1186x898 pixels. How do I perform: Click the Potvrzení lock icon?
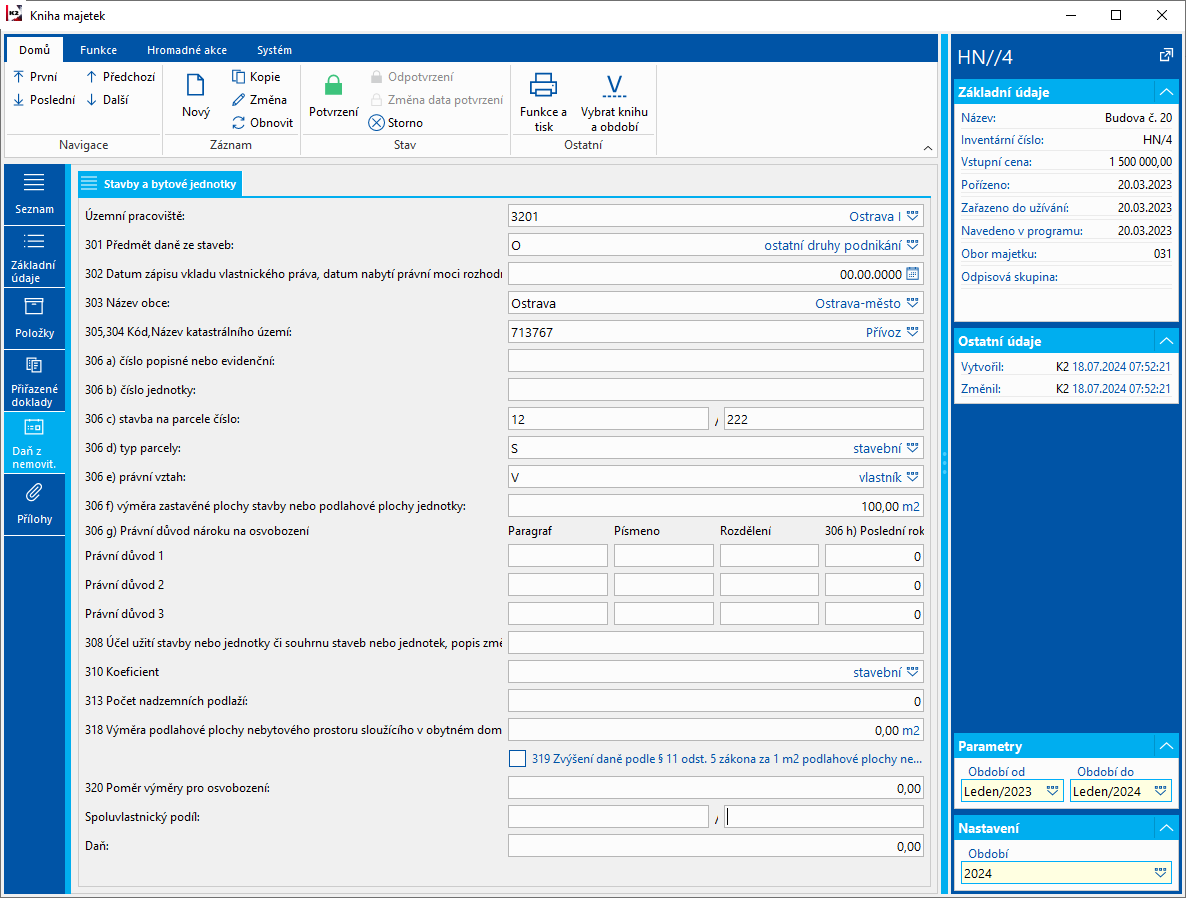pos(333,87)
